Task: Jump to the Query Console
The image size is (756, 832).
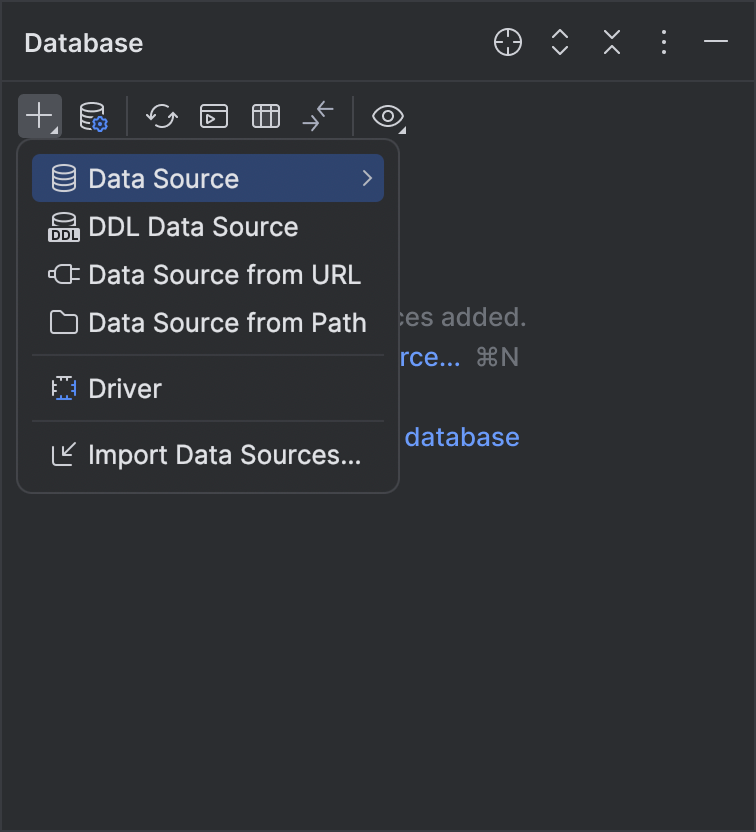Action: (213, 116)
